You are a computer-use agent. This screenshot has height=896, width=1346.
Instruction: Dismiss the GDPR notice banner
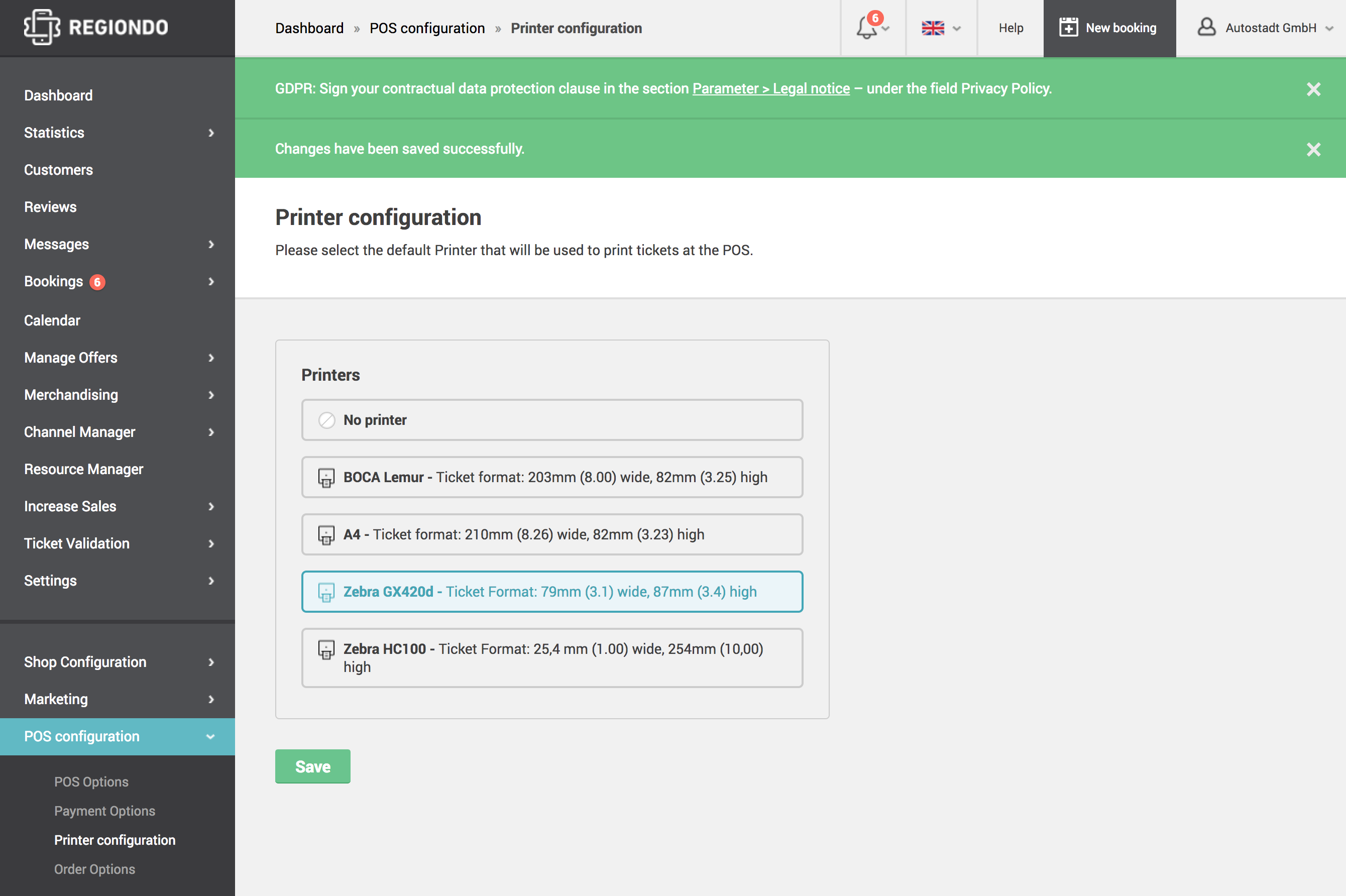point(1313,88)
